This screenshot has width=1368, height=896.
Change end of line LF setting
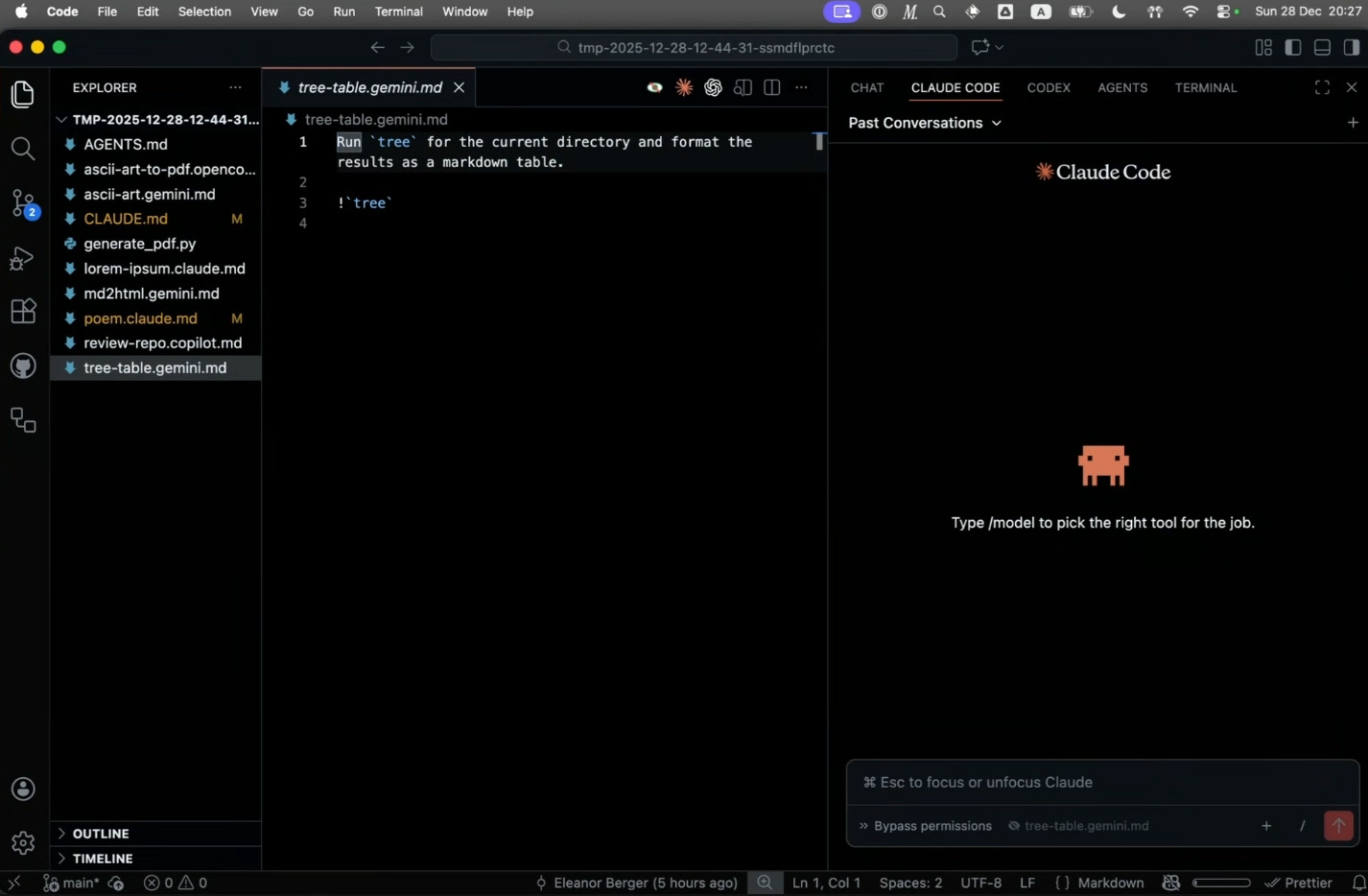(x=1027, y=883)
